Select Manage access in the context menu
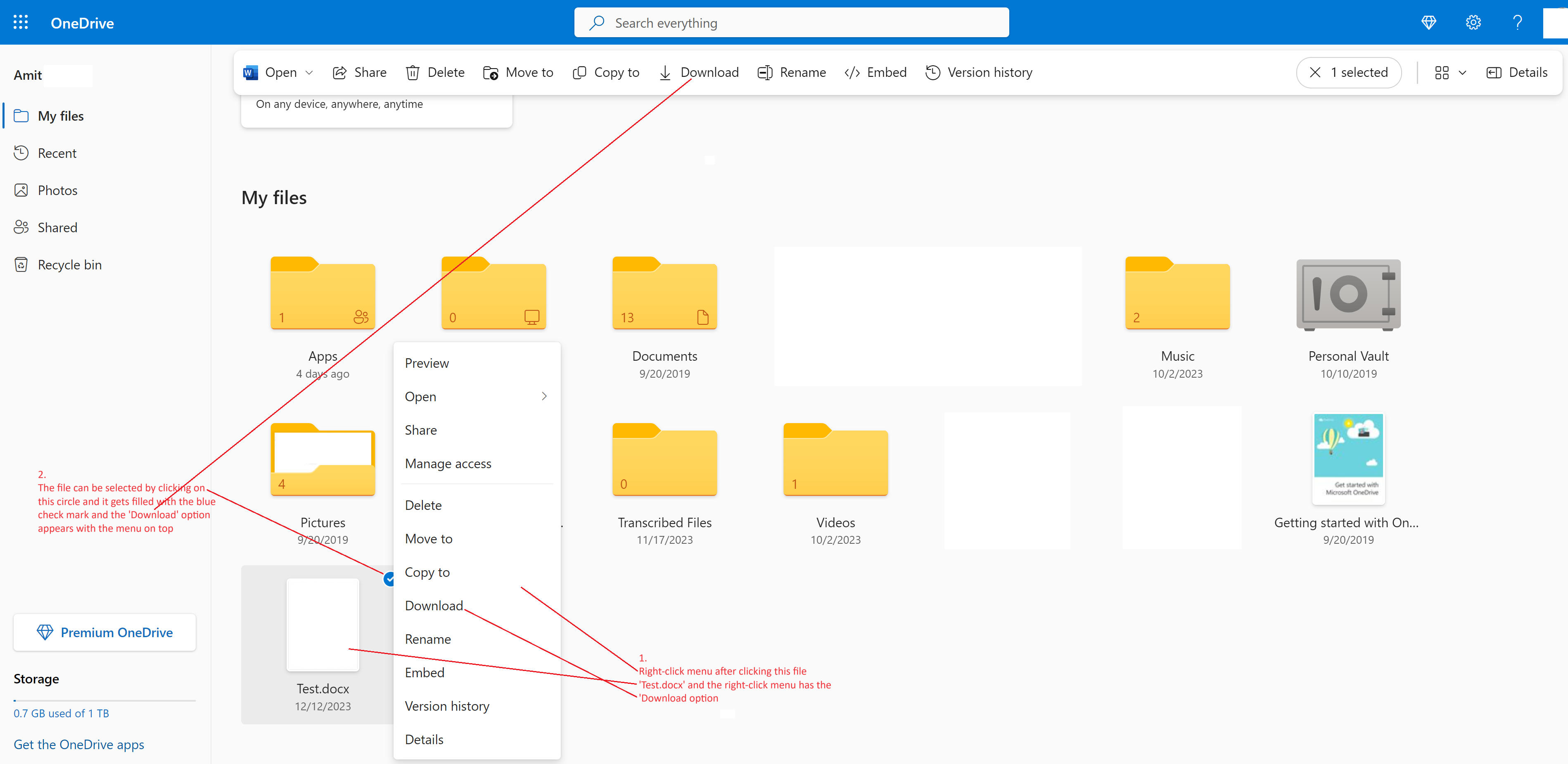1568x764 pixels. pos(477,464)
